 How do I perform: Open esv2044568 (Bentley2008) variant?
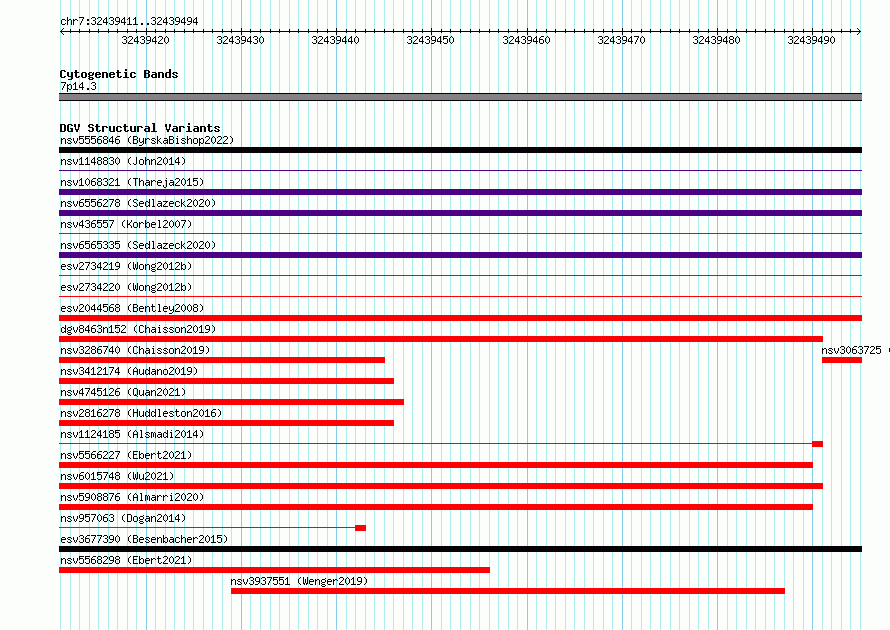click(x=132, y=308)
